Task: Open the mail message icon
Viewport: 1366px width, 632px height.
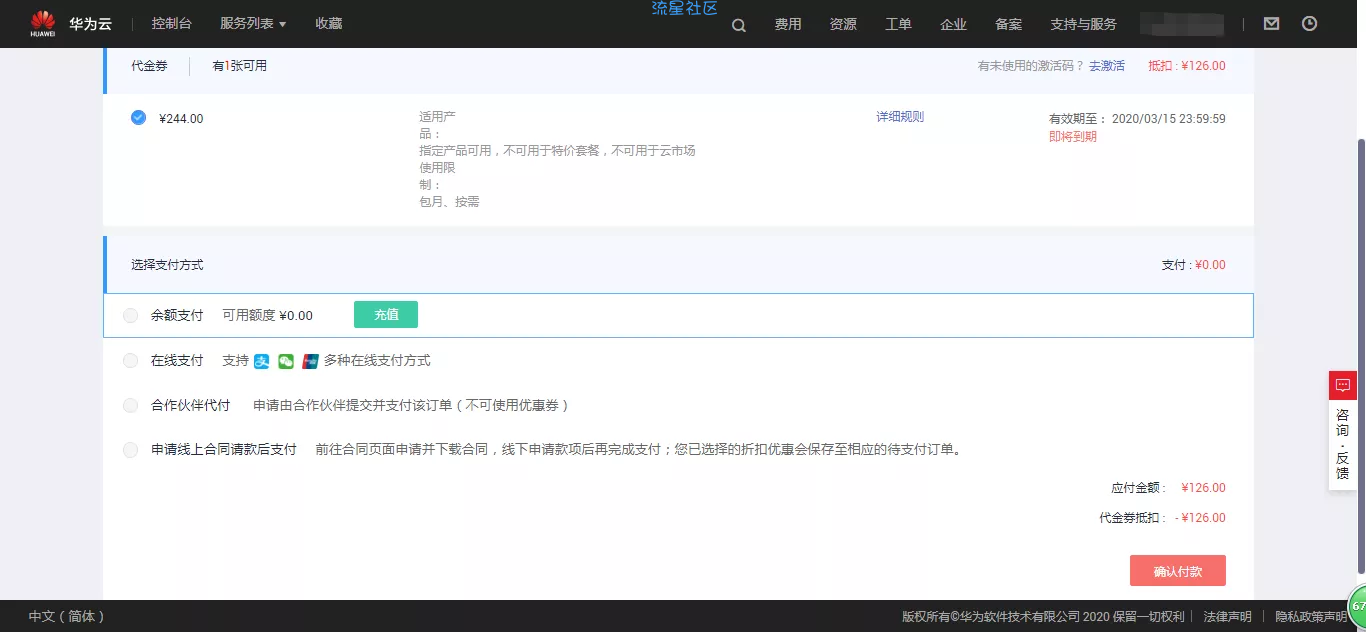Action: [1271, 23]
